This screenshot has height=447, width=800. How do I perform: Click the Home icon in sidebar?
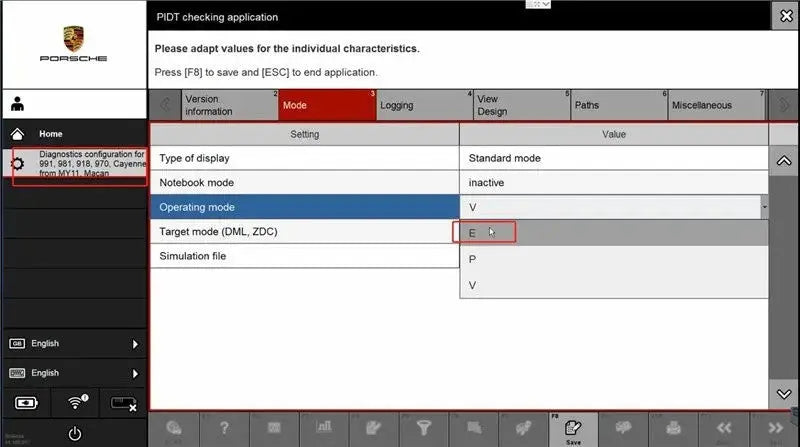18,133
